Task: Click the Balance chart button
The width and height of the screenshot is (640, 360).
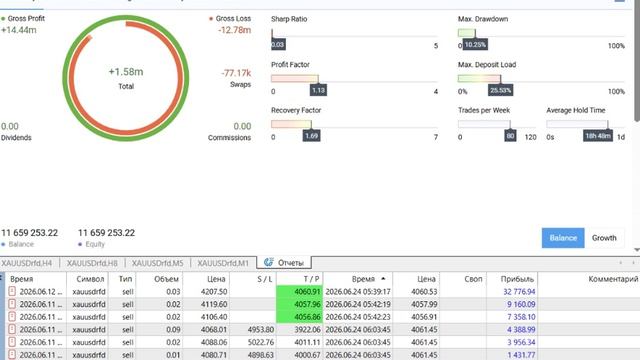Action: point(563,238)
